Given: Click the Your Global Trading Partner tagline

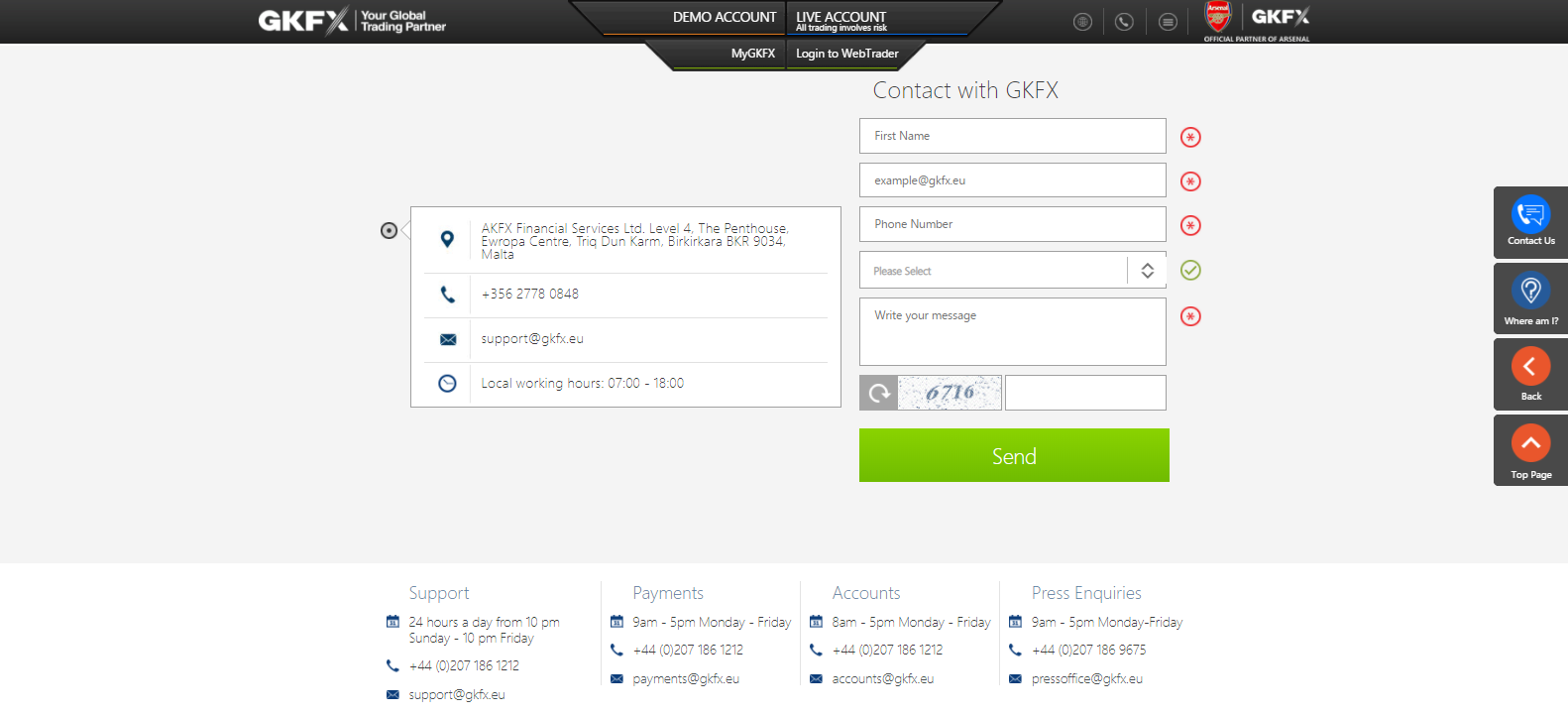Looking at the screenshot, I should click(x=403, y=21).
